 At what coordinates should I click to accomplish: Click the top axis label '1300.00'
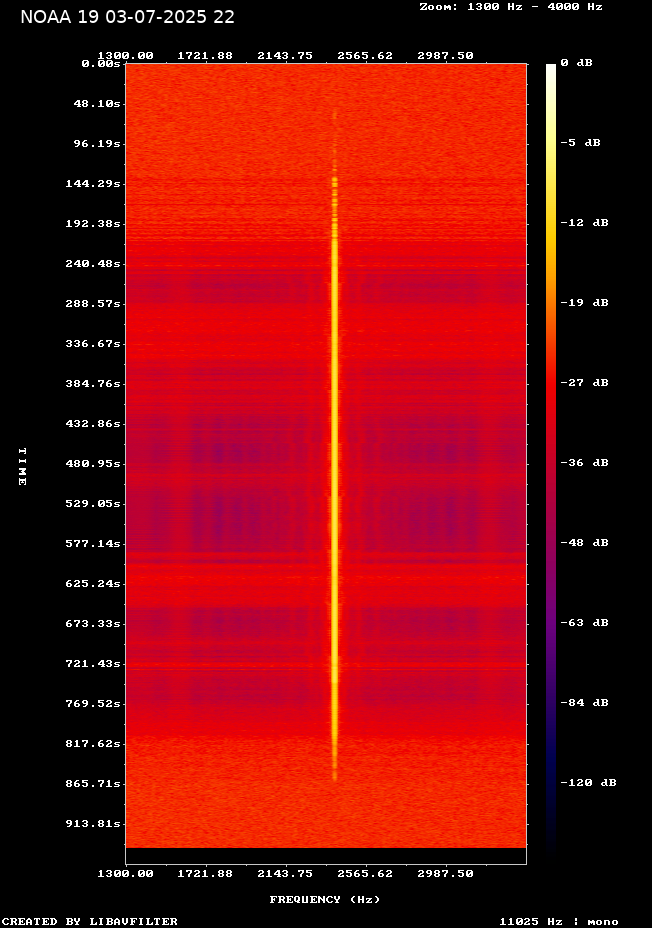[x=125, y=56]
